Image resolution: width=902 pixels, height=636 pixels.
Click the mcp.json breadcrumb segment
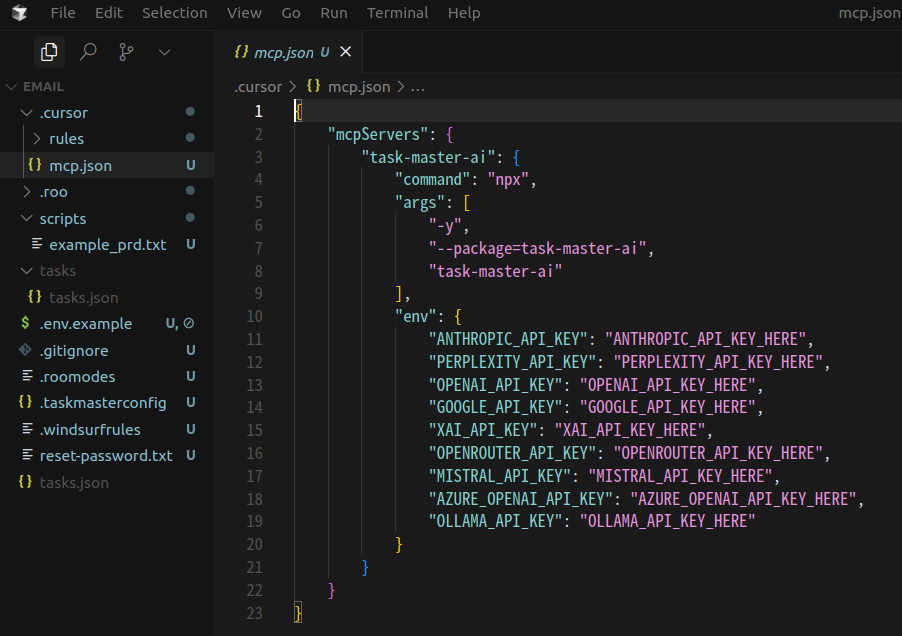tap(359, 87)
